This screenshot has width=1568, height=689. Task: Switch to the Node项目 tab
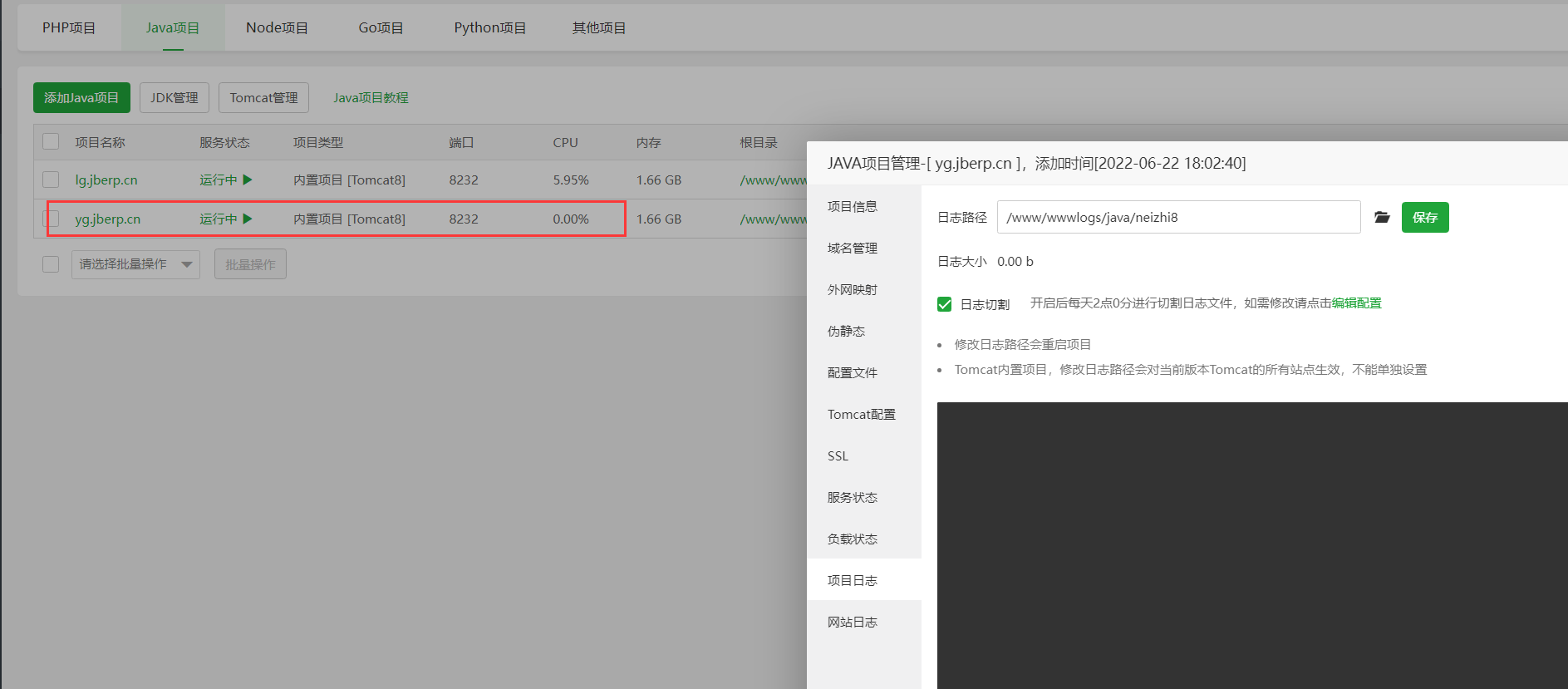click(277, 27)
